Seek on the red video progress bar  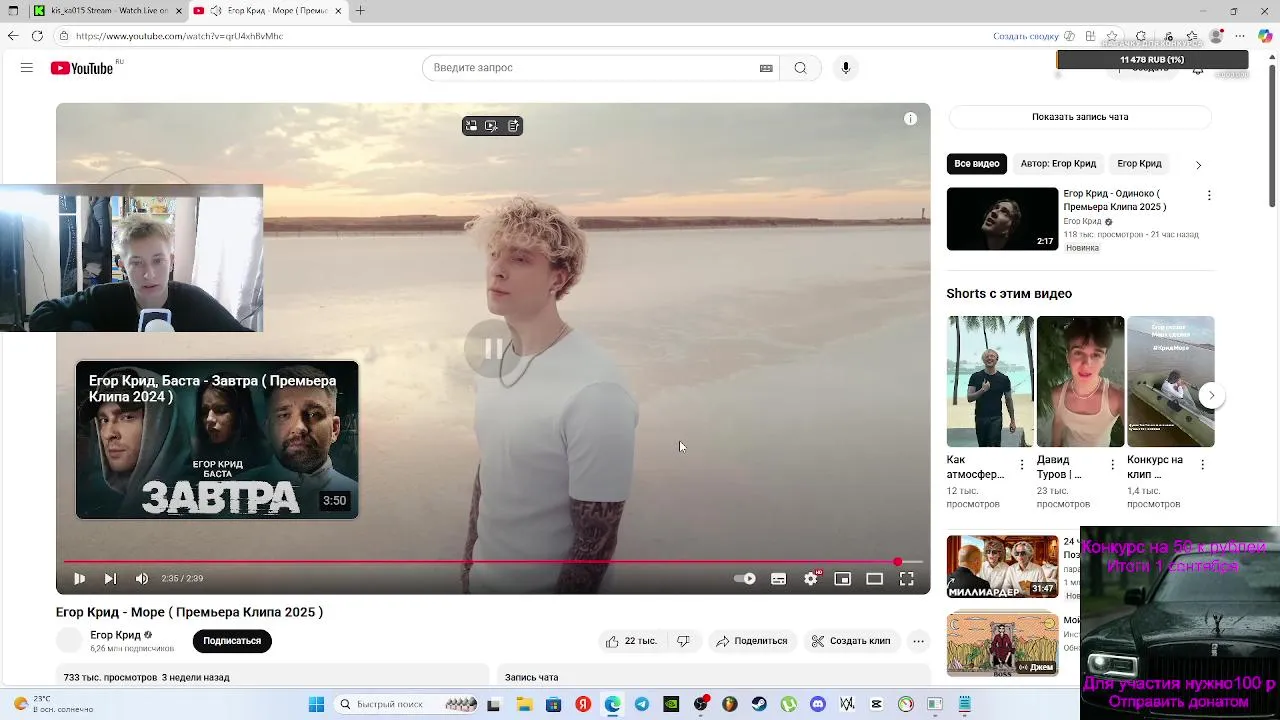[x=493, y=562]
